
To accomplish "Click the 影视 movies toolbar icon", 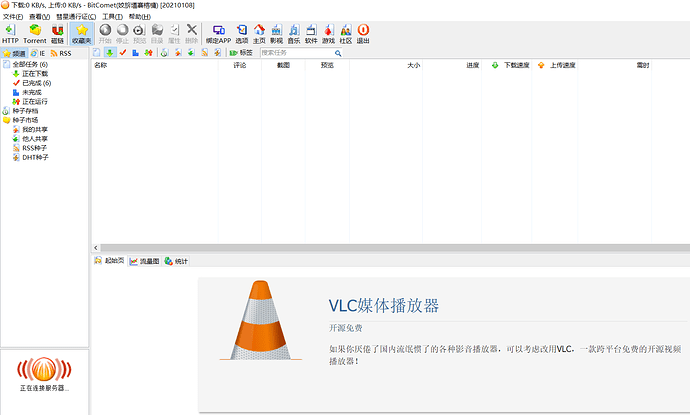I will [x=276, y=34].
